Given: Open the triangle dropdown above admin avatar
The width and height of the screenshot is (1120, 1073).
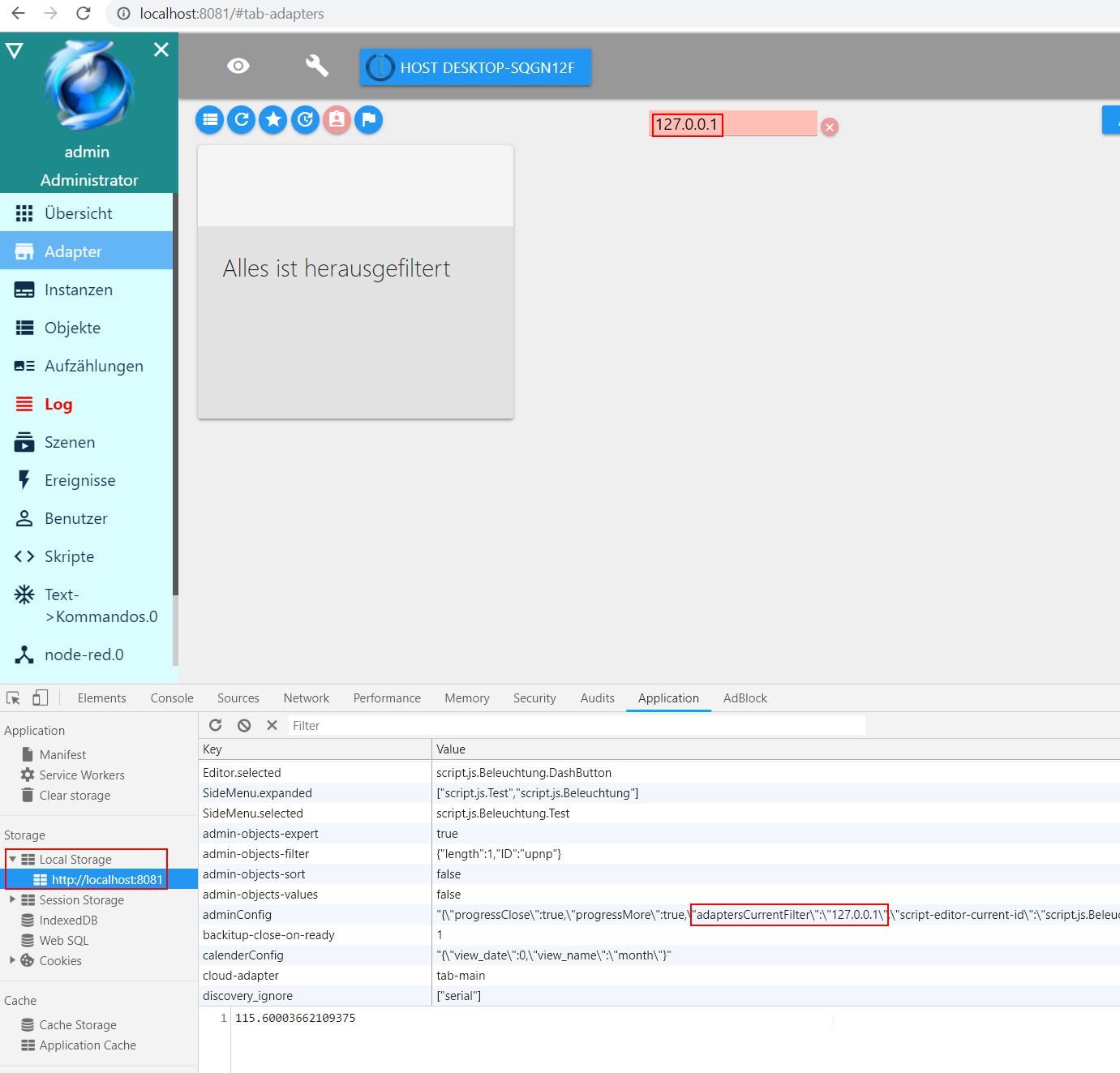Looking at the screenshot, I should (14, 51).
